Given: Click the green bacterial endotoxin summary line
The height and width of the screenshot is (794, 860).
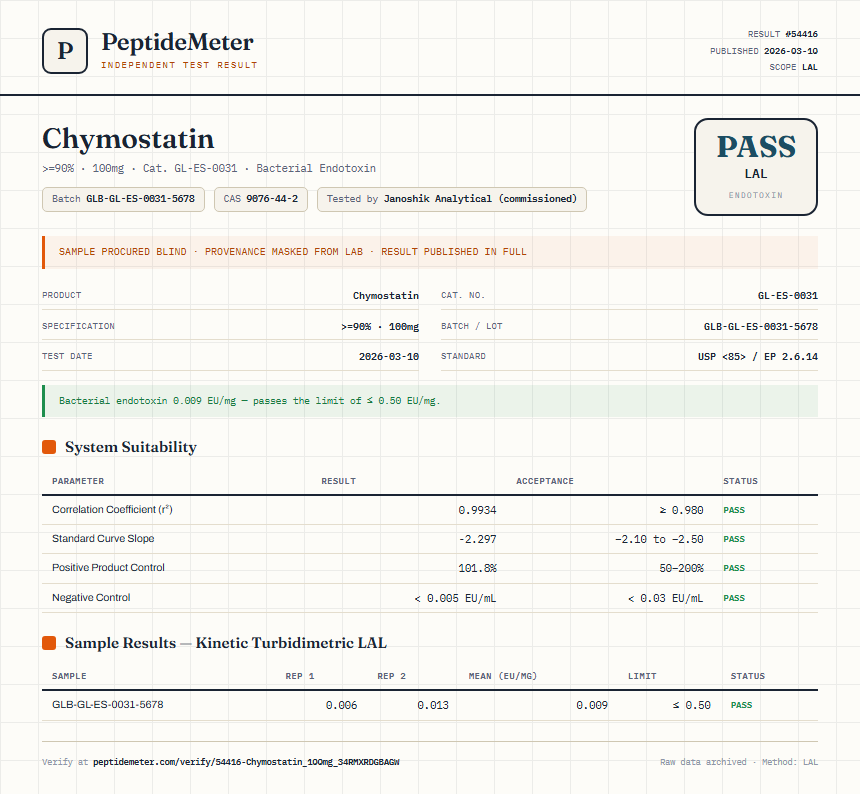Looking at the screenshot, I should pyautogui.click(x=430, y=401).
